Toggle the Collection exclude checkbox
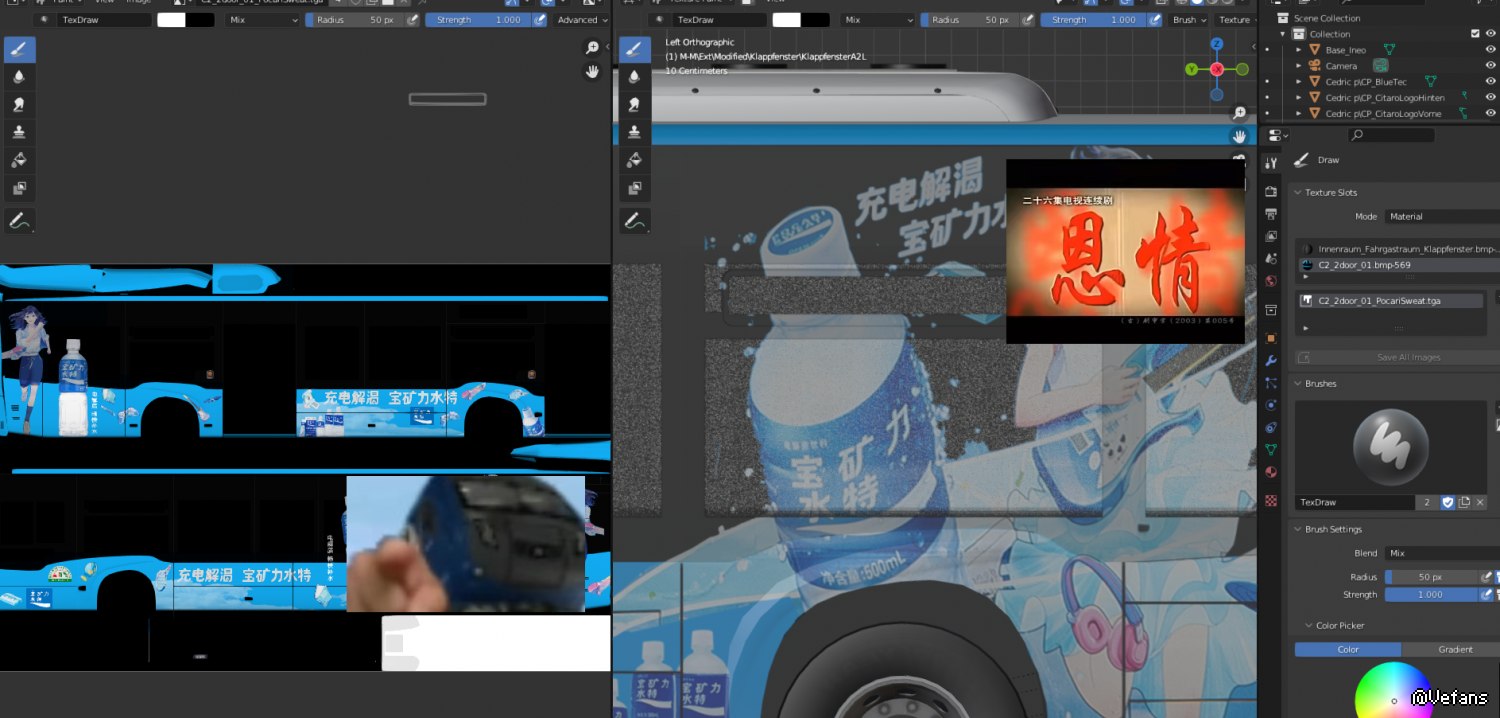 point(1475,34)
